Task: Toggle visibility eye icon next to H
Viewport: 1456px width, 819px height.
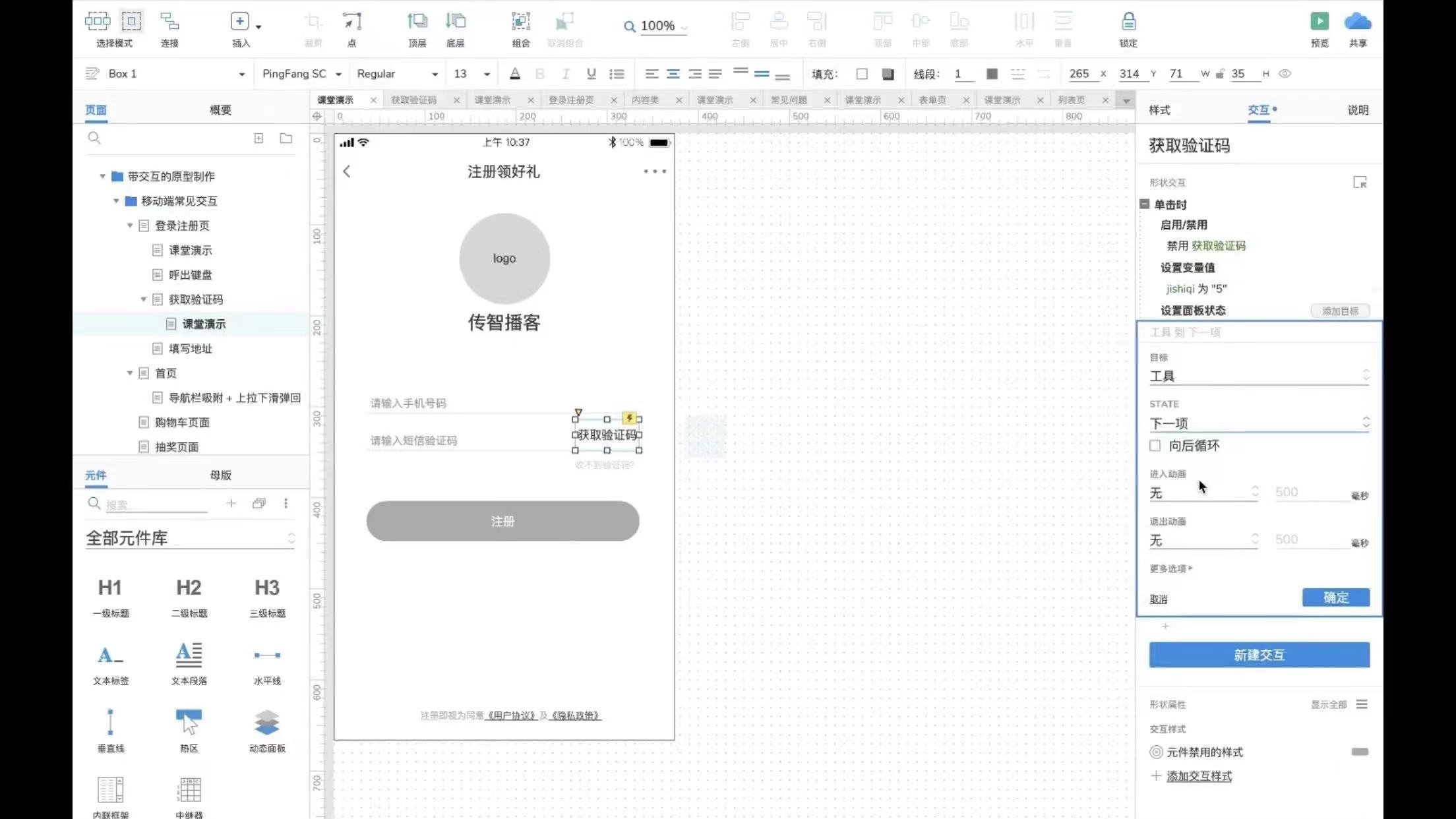Action: (1285, 74)
